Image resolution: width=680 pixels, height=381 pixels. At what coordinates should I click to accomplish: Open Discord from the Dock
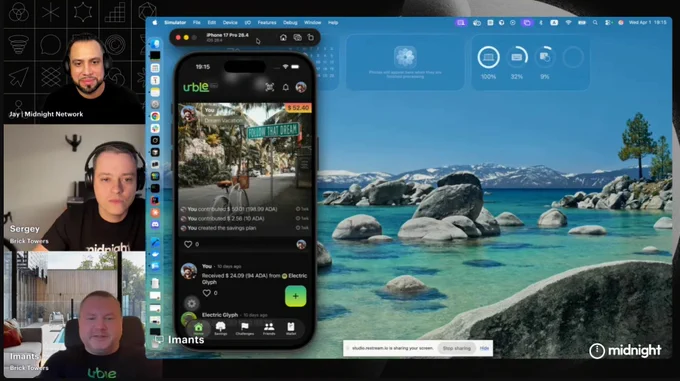(155, 225)
